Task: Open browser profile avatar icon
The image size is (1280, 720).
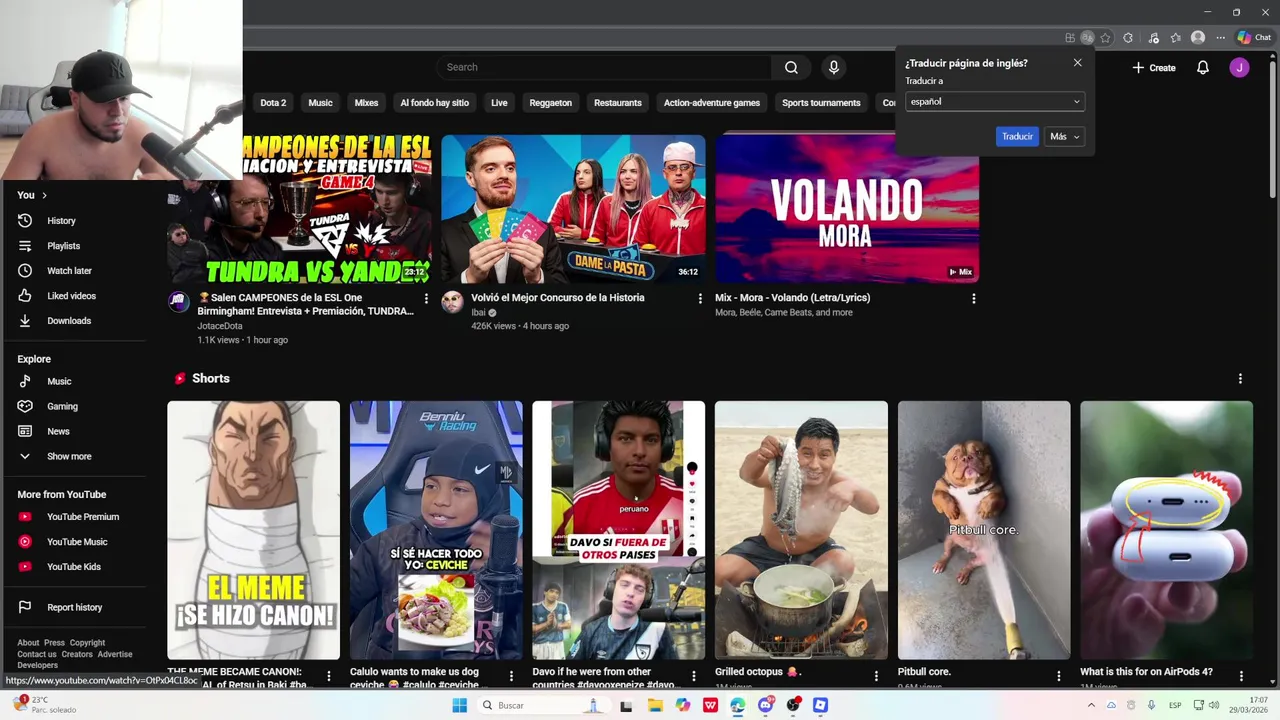Action: (1198, 38)
